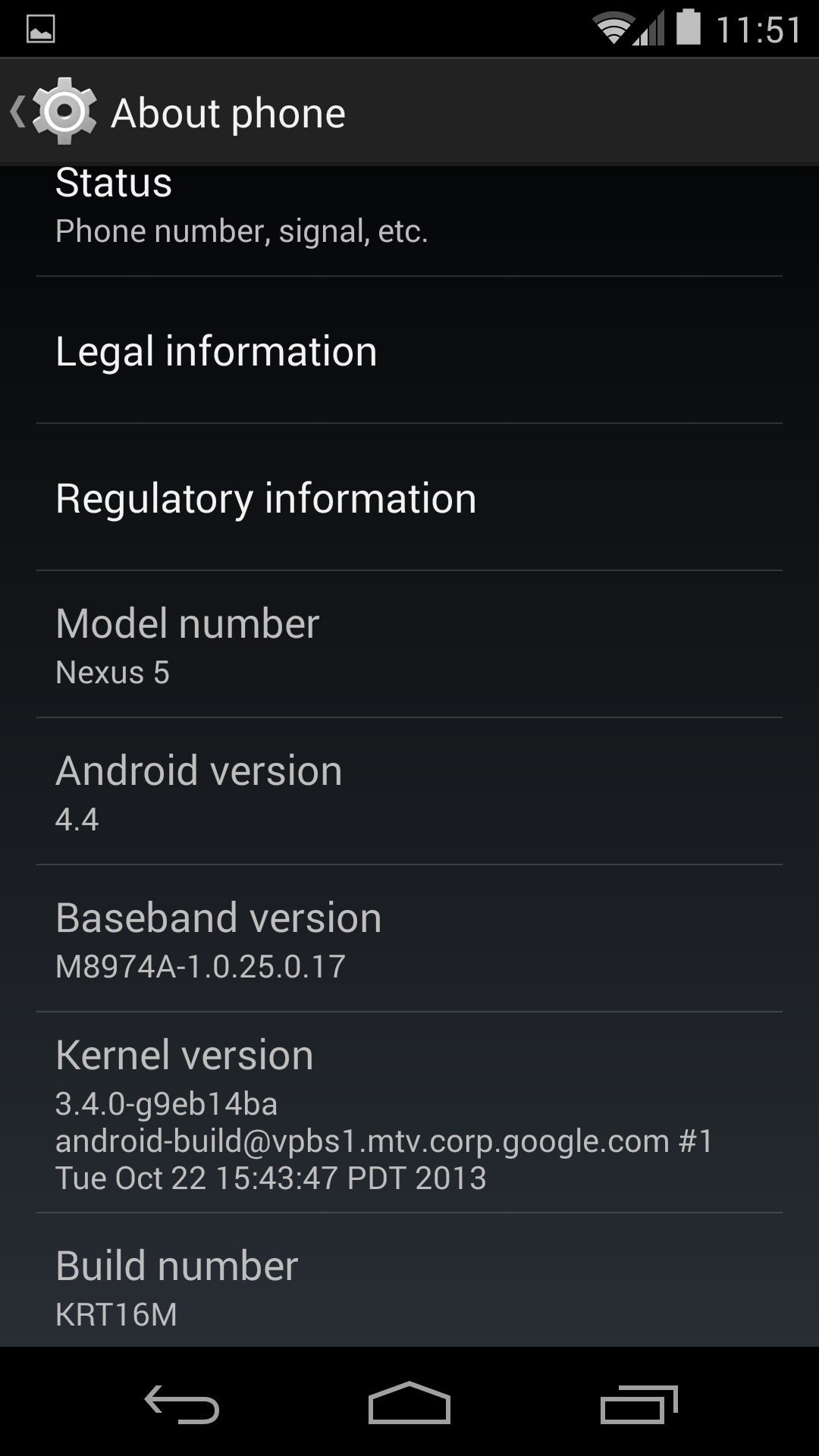The image size is (819, 1456).
Task: Tap the Android Back navigation button
Action: point(182,1404)
